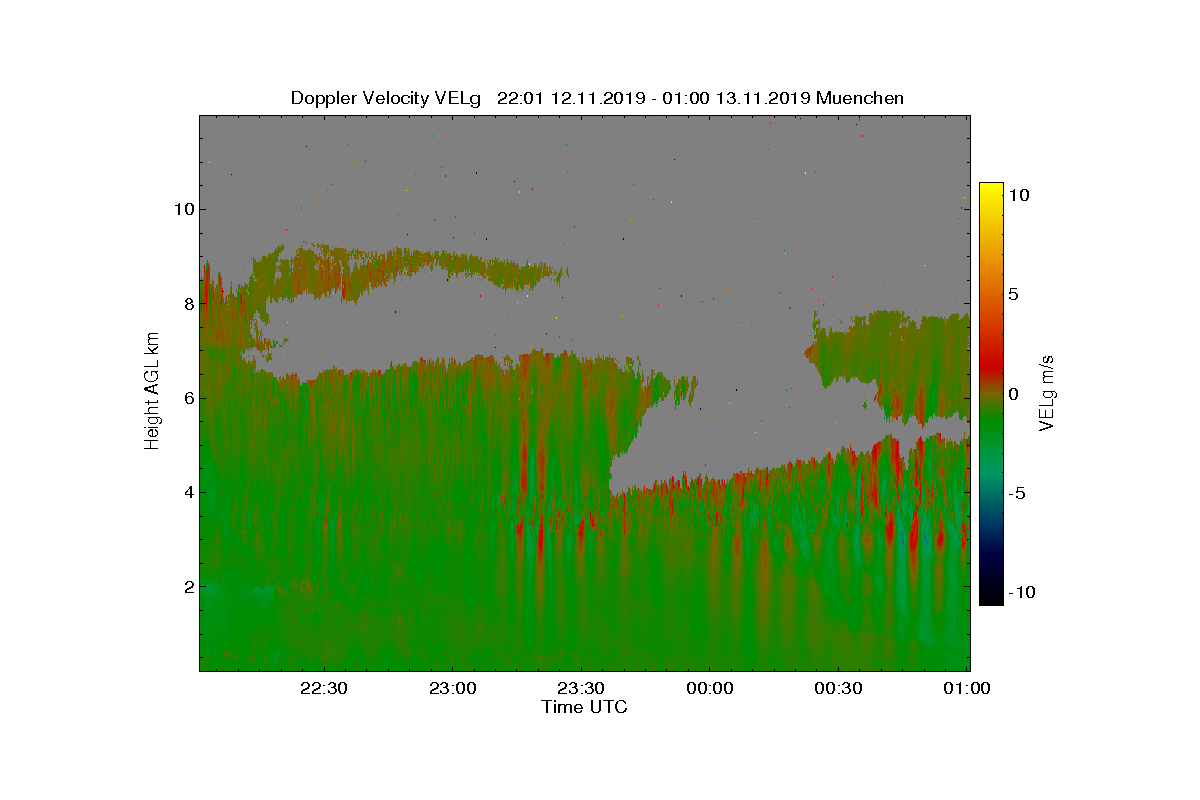Click the height tick label "10"
Screen dimensions: 1200x800
pyautogui.click(x=183, y=209)
